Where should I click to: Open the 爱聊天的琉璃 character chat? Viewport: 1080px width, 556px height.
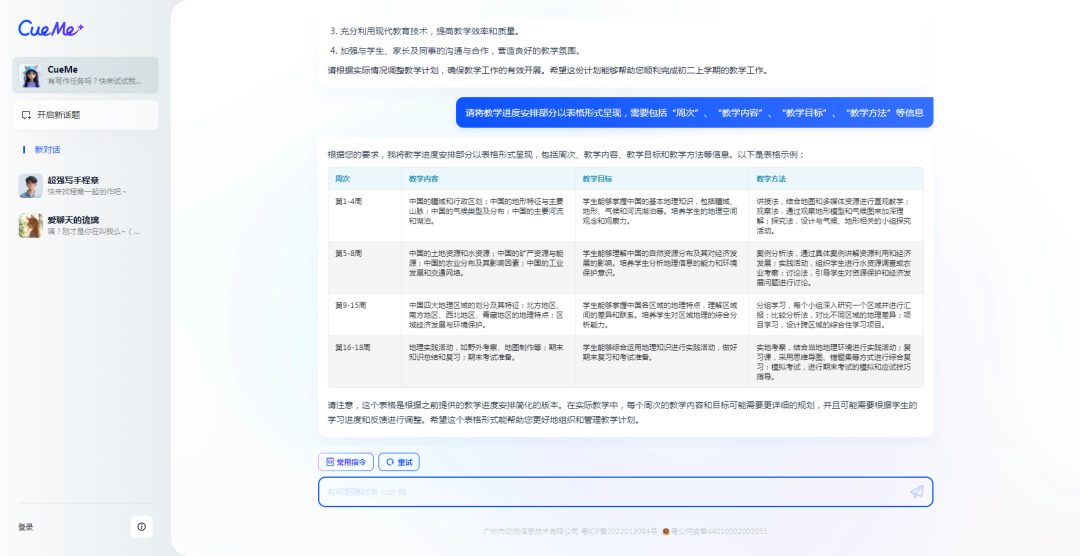pos(85,225)
